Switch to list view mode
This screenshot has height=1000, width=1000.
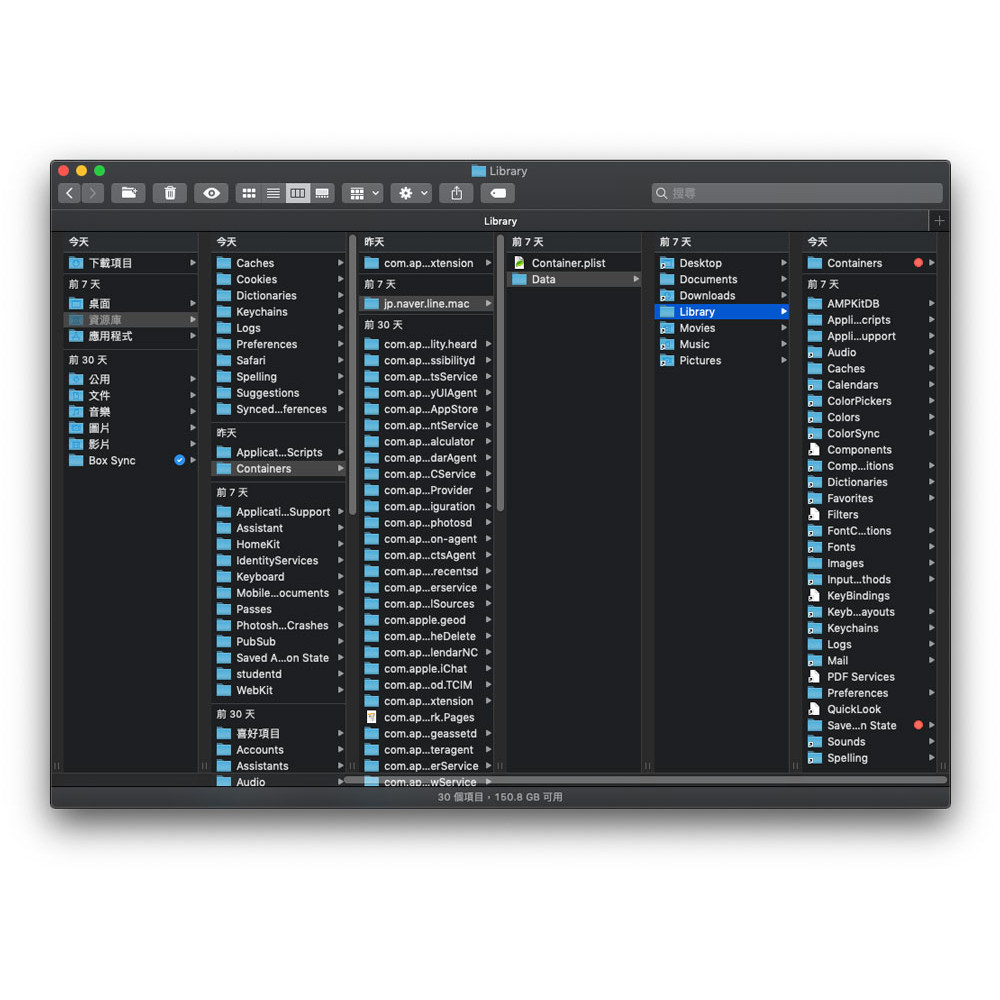[273, 193]
